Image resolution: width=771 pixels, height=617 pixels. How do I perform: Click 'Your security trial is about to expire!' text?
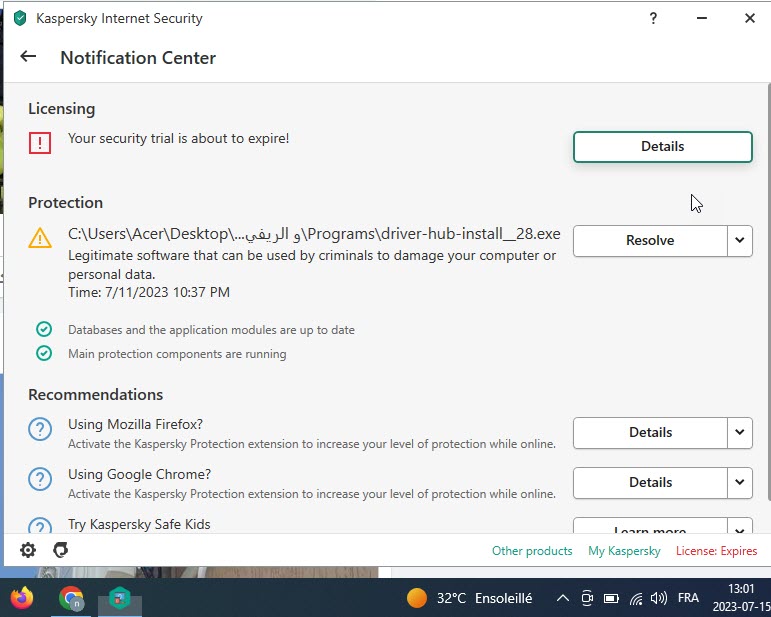(x=178, y=139)
